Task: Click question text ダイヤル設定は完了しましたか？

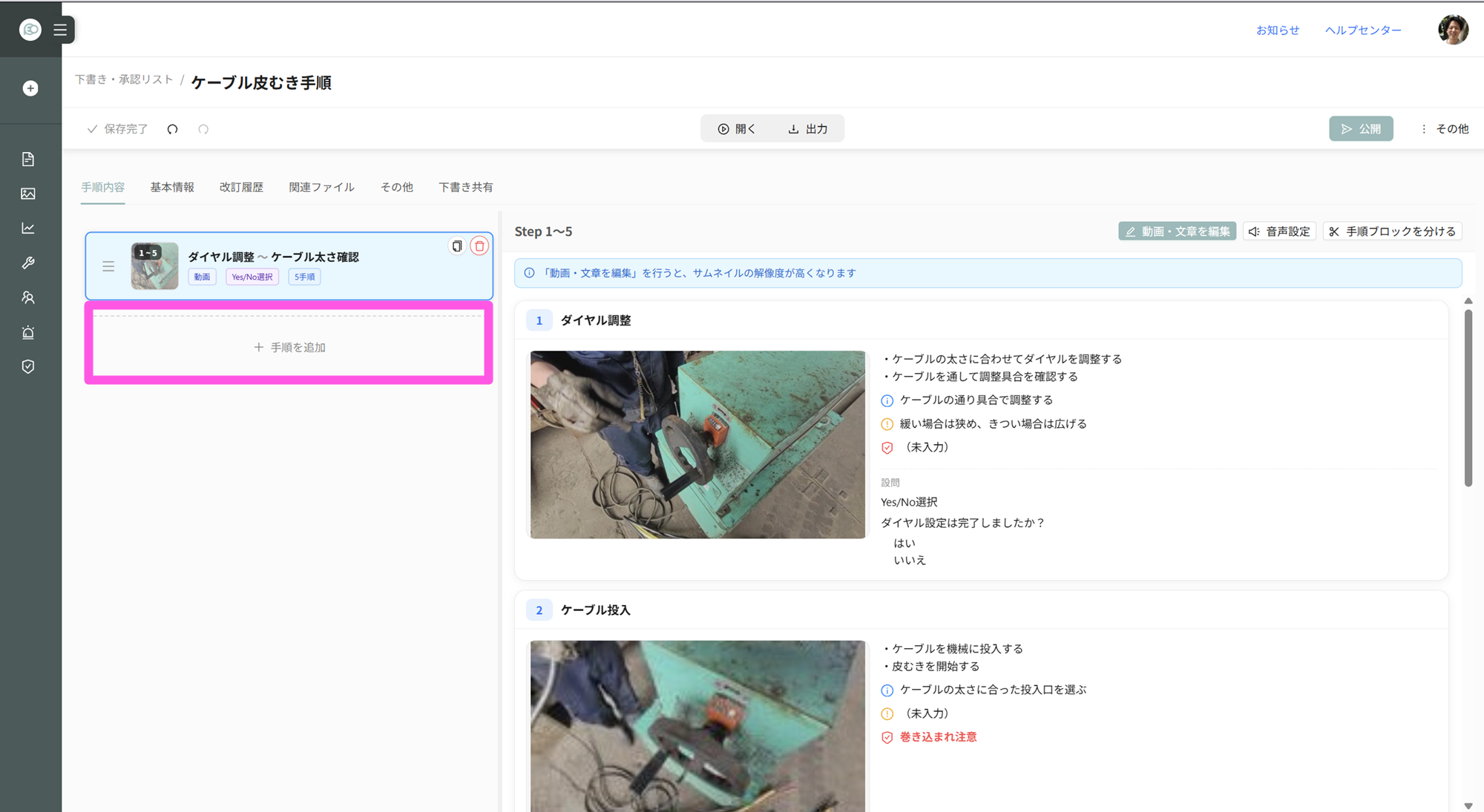Action: (963, 523)
